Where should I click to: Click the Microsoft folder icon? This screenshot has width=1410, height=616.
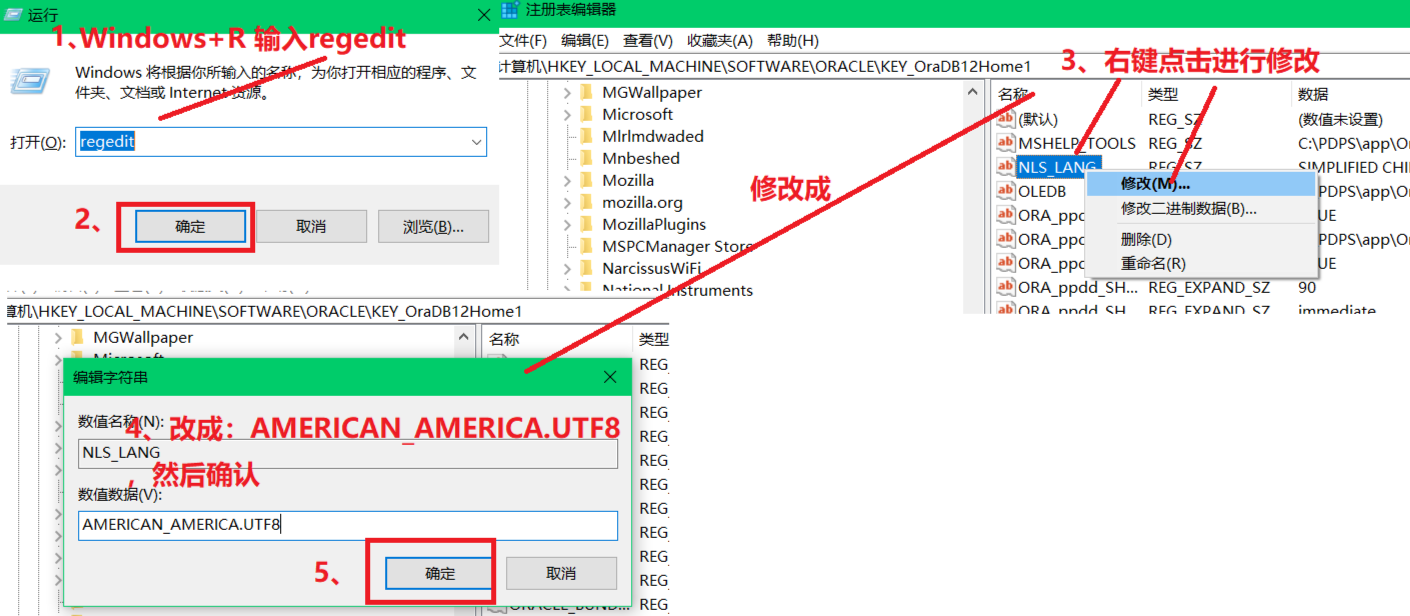587,113
